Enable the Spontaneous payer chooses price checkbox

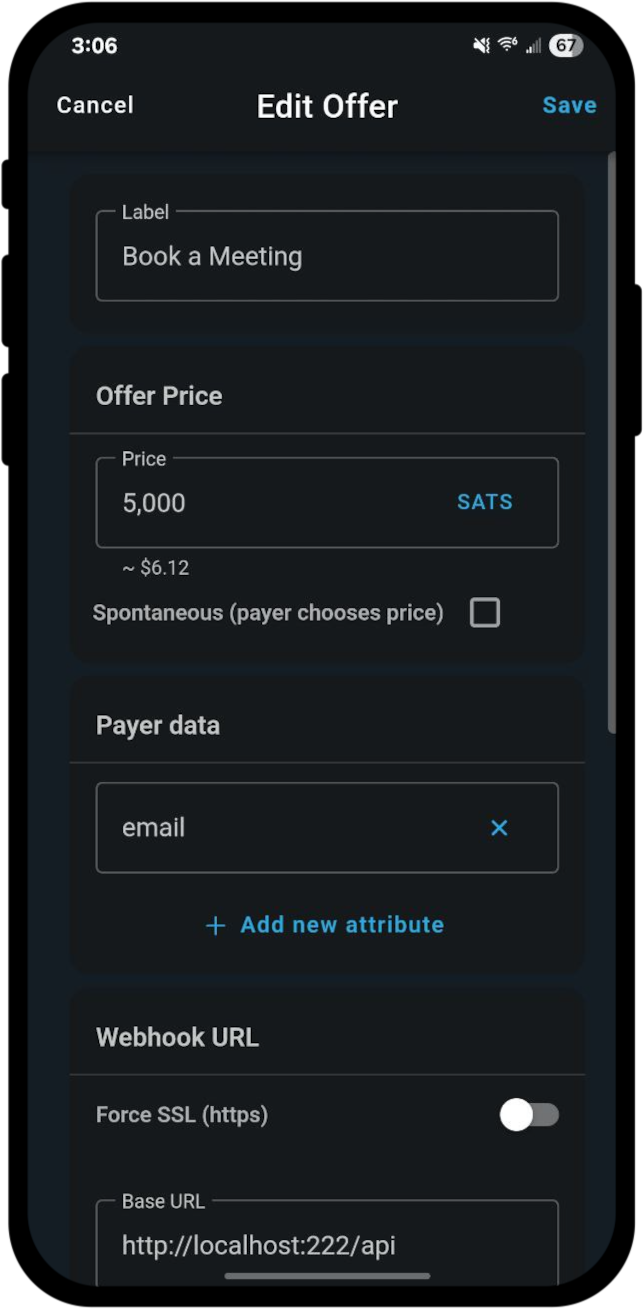pyautogui.click(x=485, y=613)
